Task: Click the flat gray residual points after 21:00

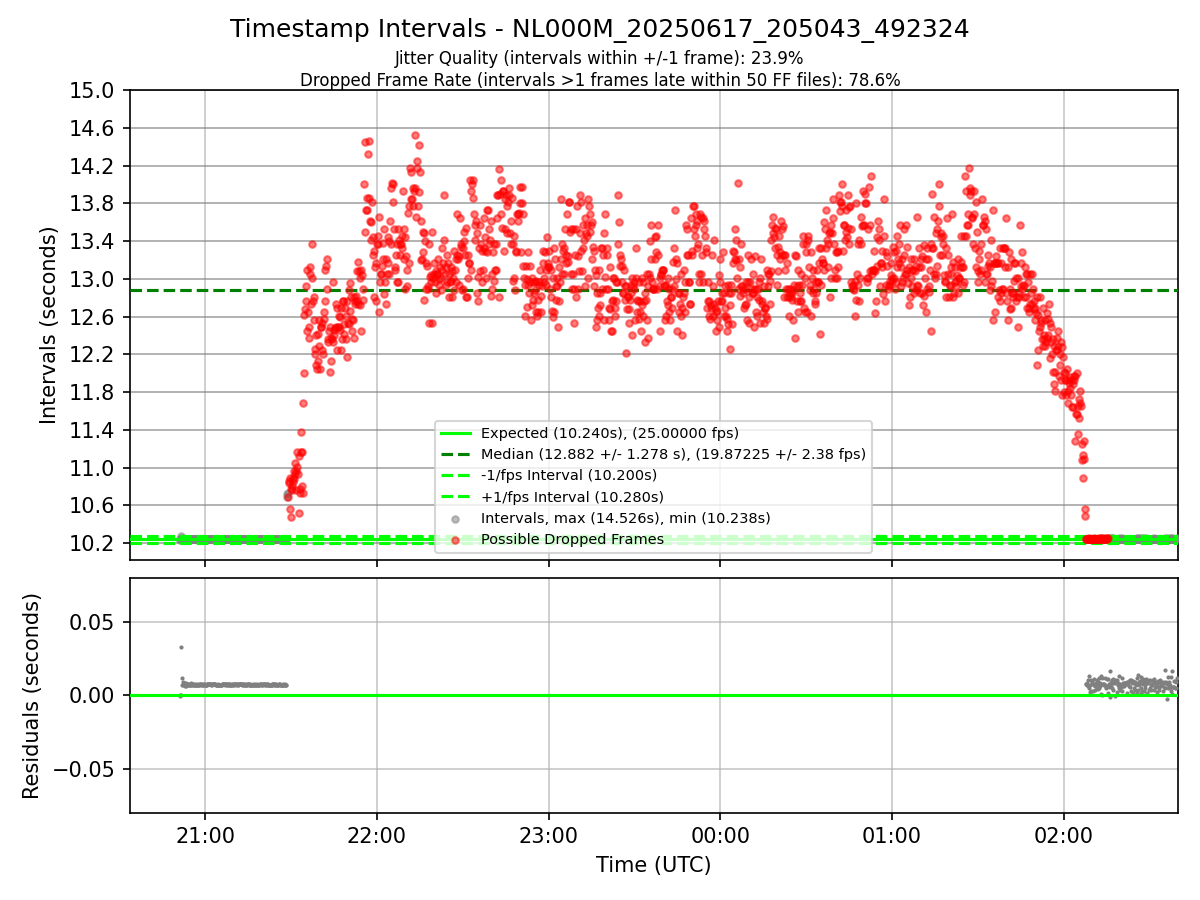Action: click(235, 685)
